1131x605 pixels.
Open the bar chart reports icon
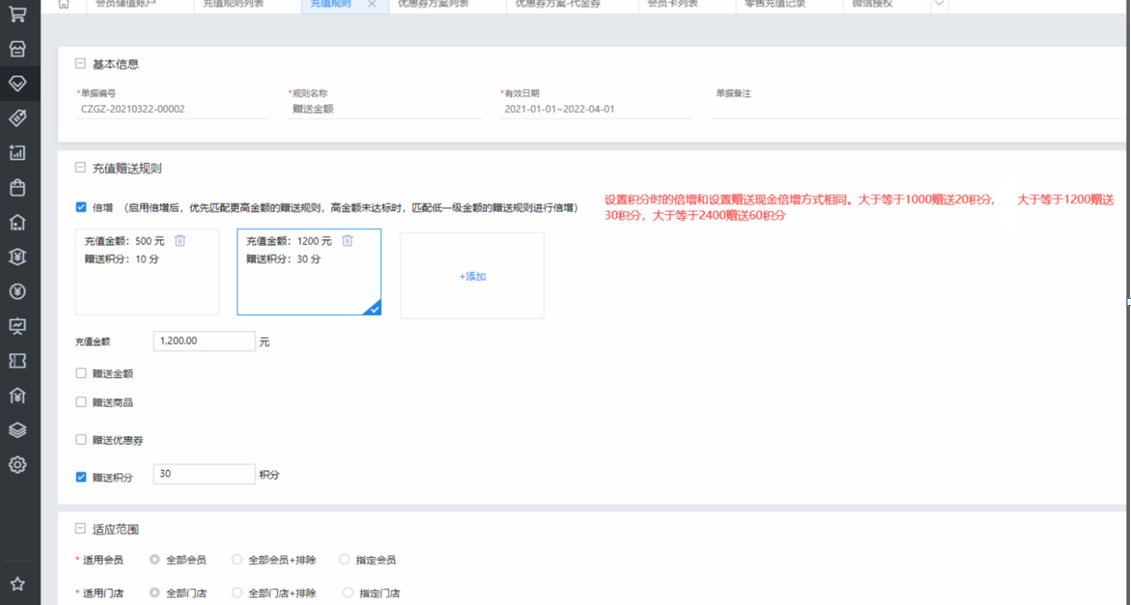click(x=17, y=153)
